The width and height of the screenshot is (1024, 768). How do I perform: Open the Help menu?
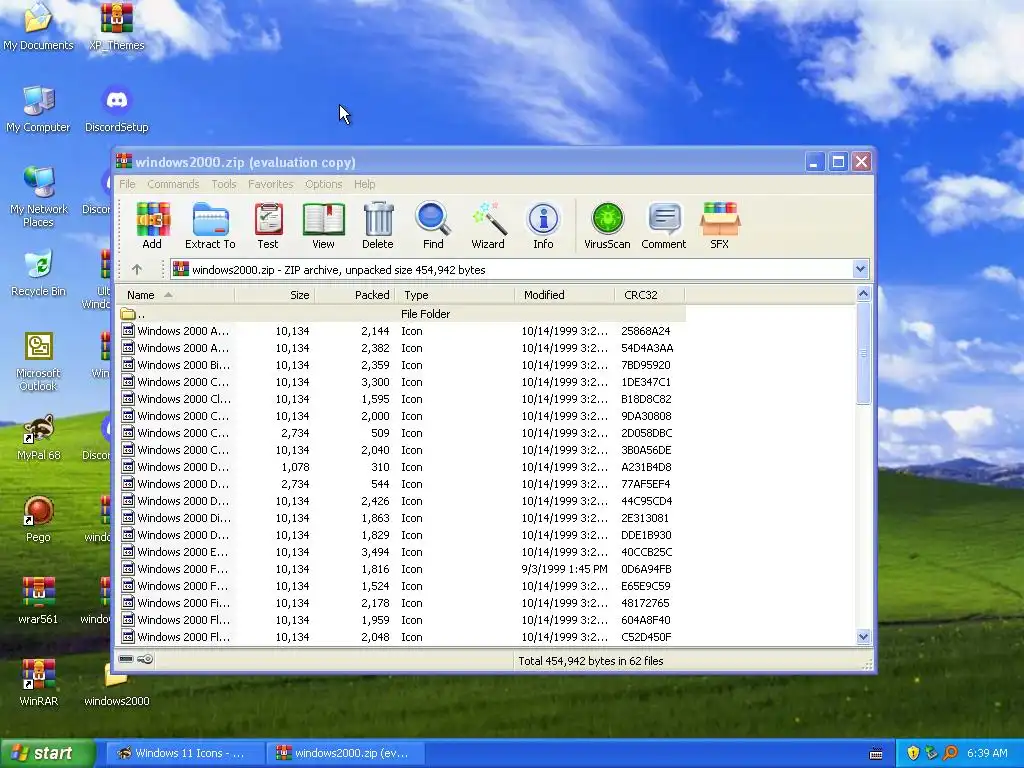[364, 184]
